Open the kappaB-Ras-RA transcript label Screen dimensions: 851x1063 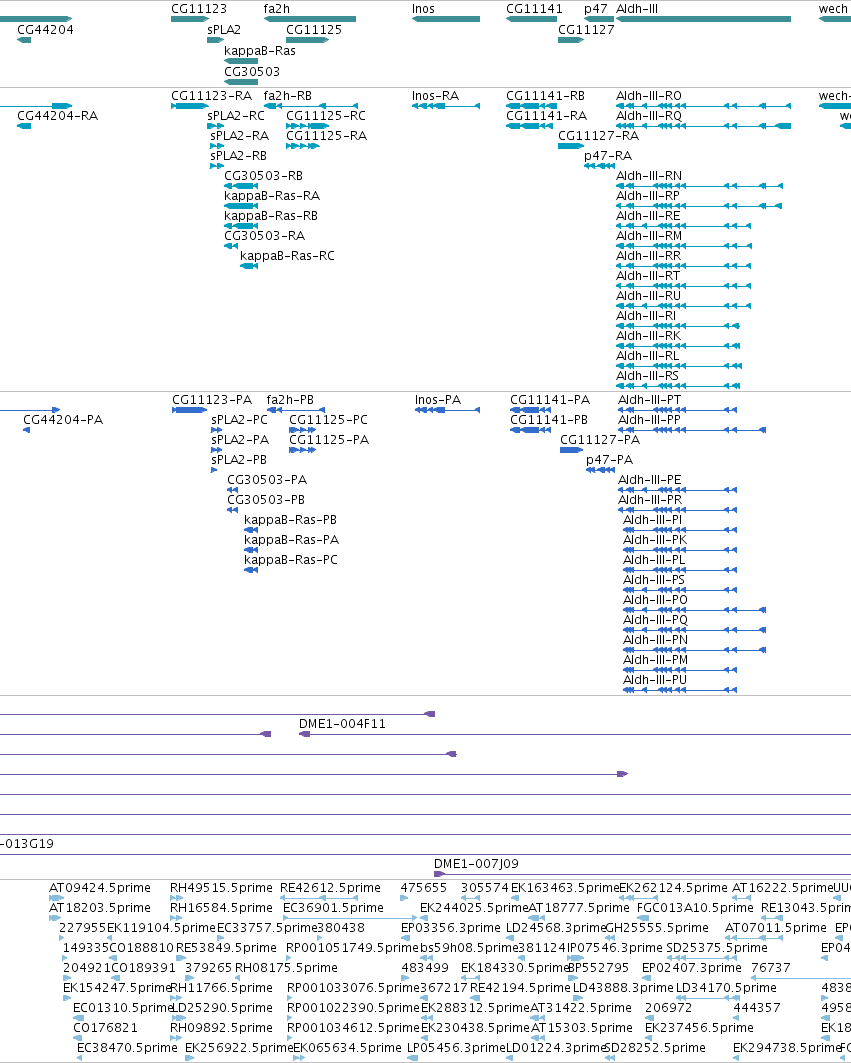[272, 195]
